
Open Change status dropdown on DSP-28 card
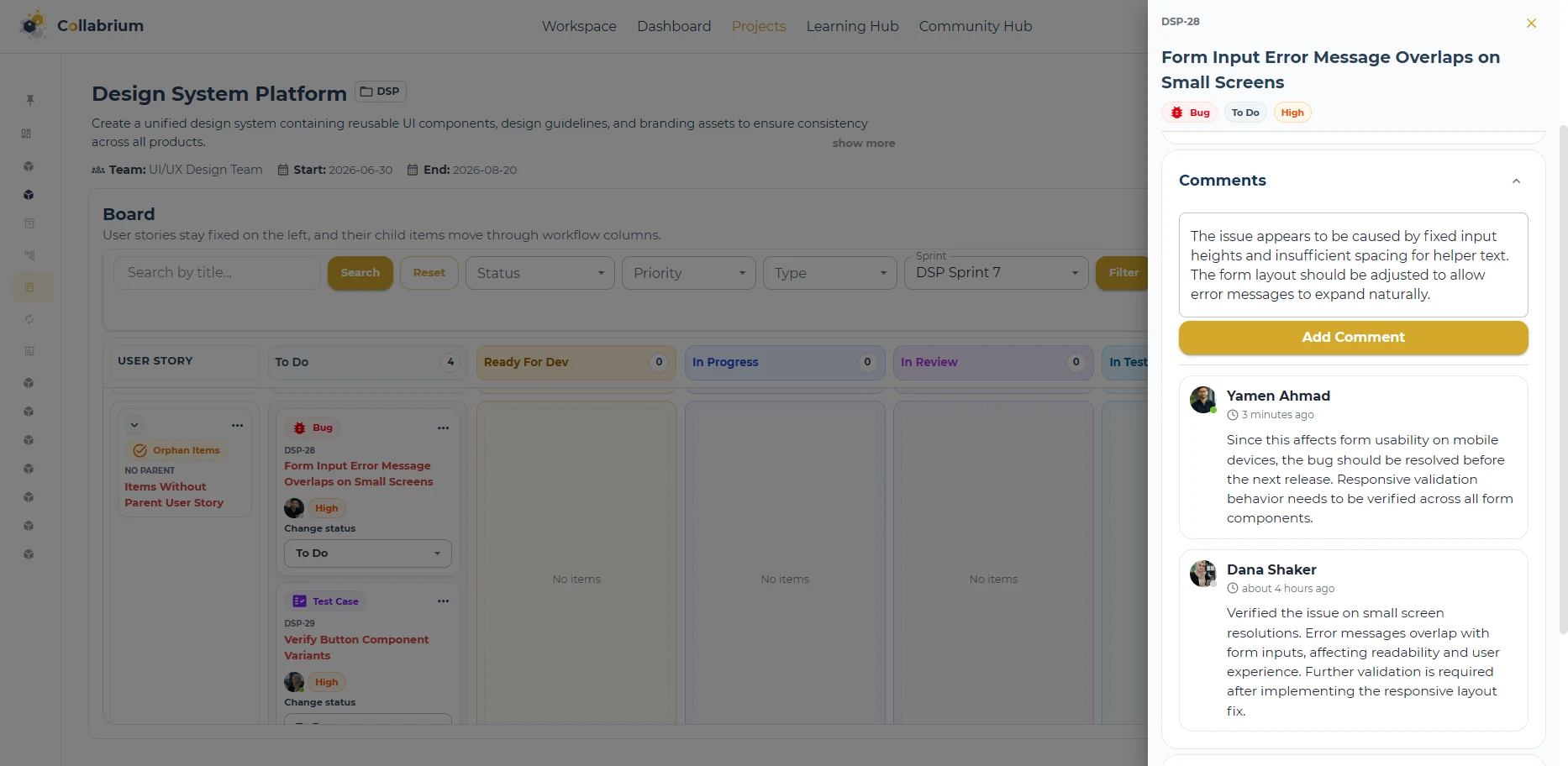click(368, 554)
